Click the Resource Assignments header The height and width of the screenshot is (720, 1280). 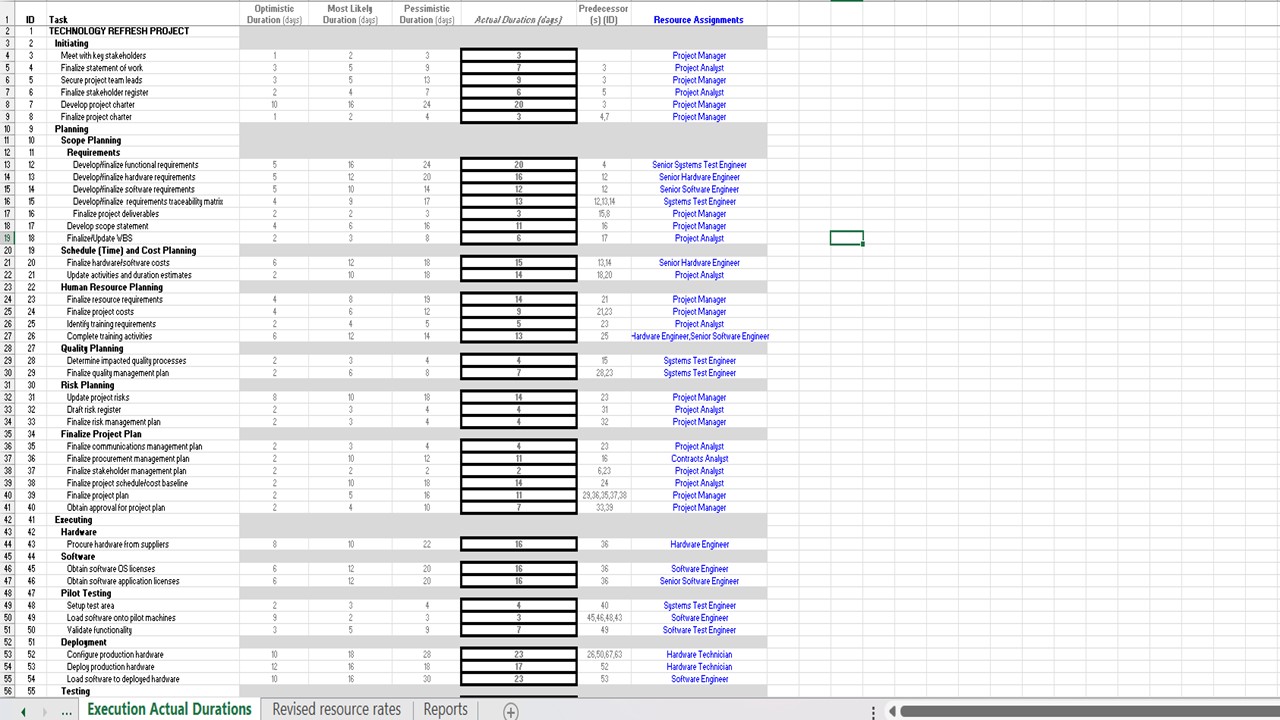pos(698,20)
